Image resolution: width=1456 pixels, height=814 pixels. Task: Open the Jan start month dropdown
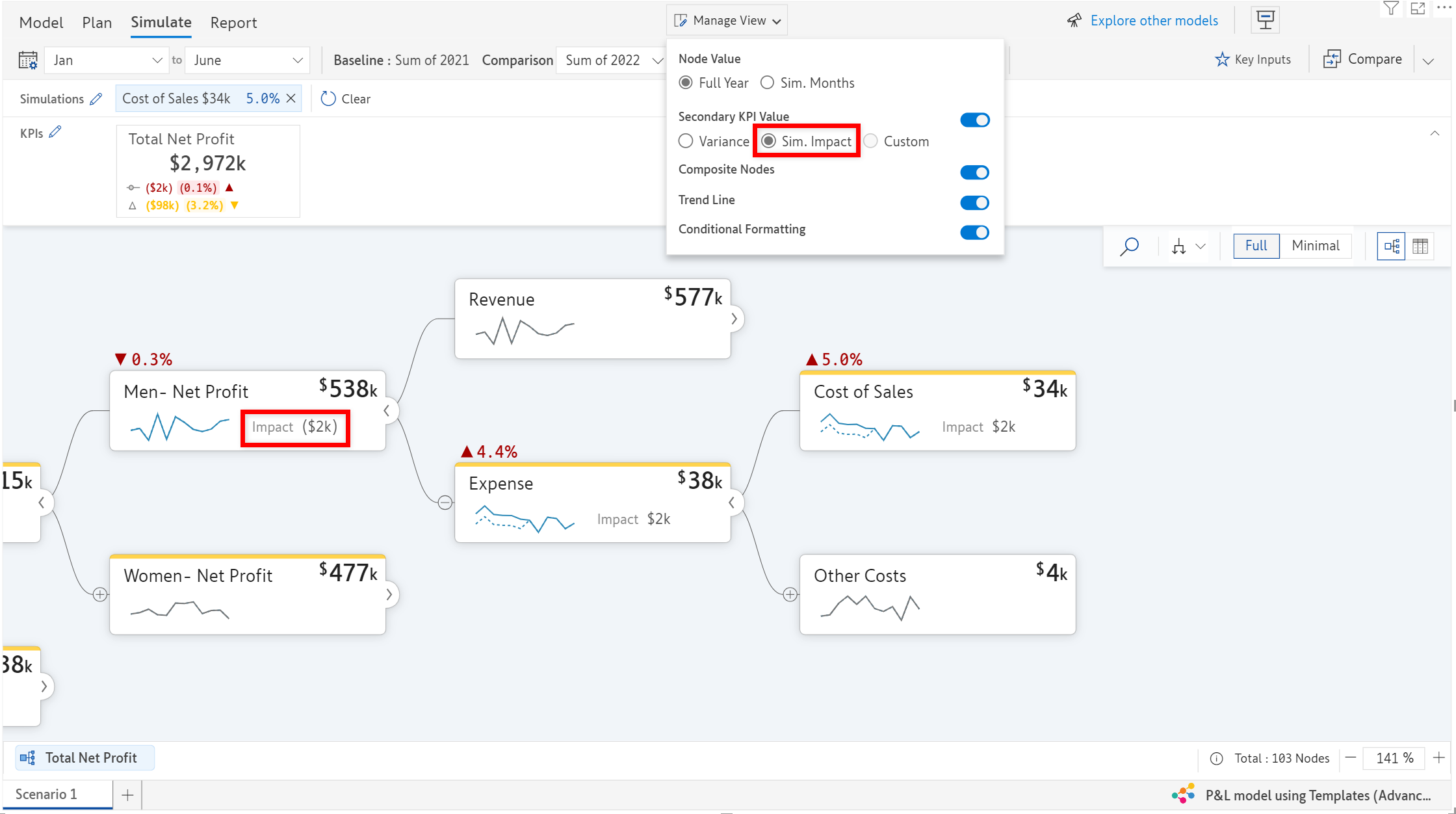point(107,60)
